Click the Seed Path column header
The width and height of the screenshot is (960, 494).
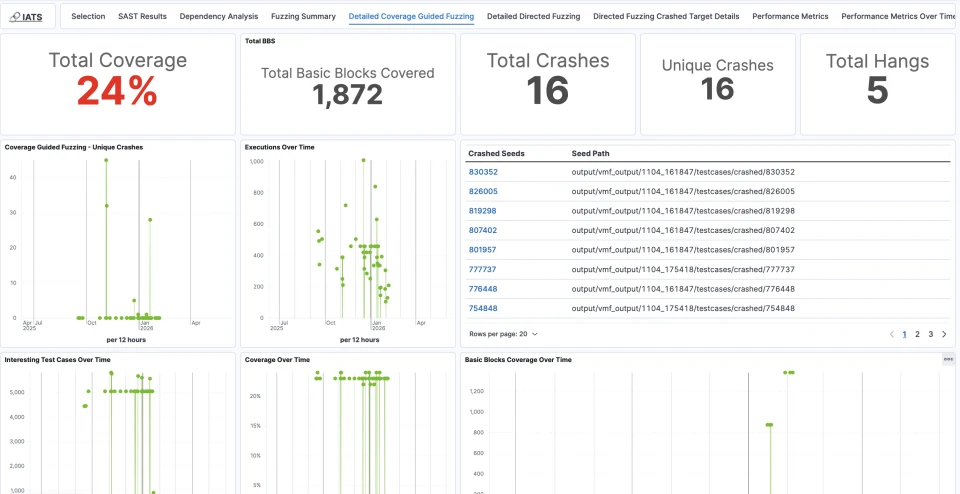point(590,153)
